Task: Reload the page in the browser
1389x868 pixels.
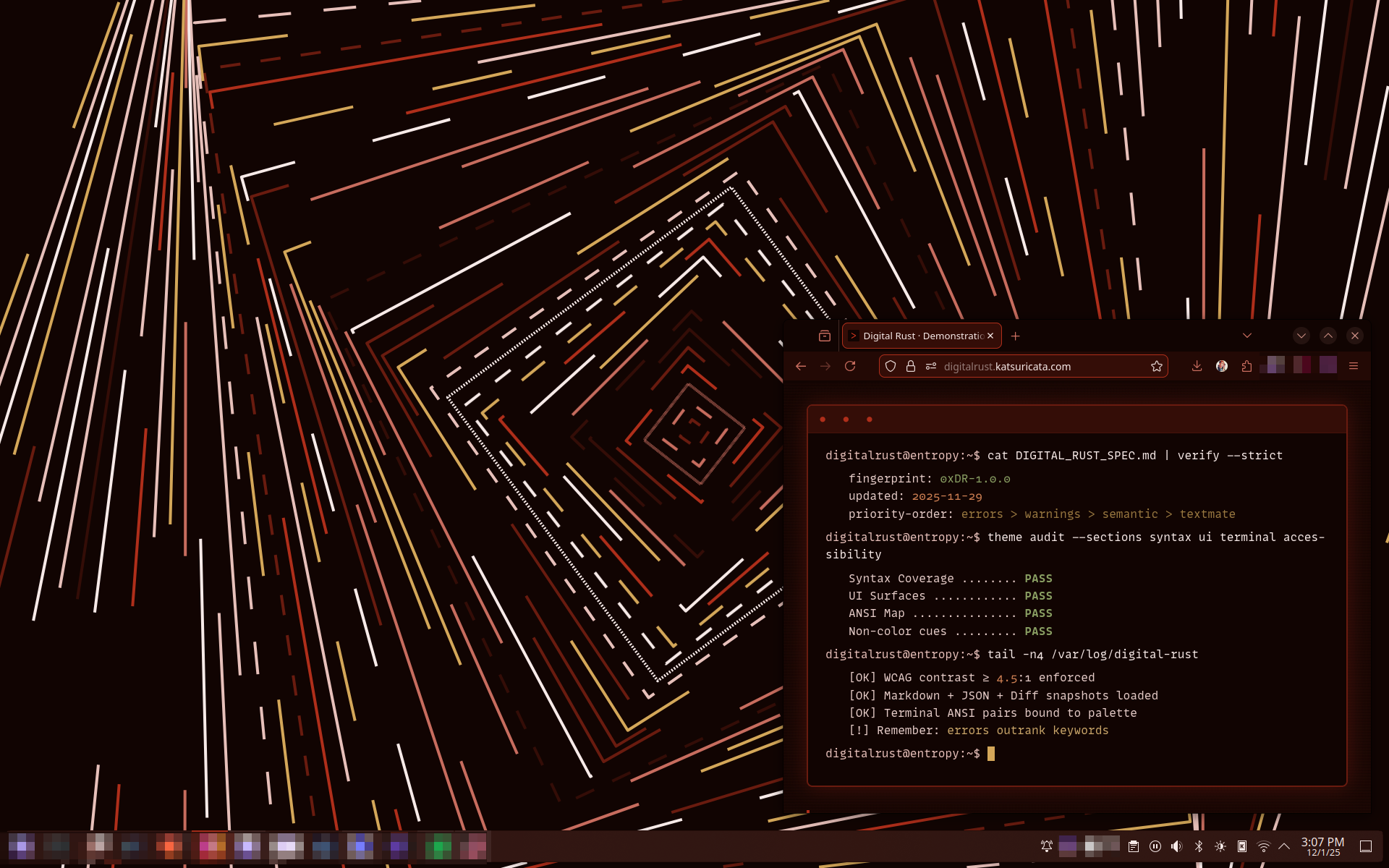Action: click(x=850, y=366)
